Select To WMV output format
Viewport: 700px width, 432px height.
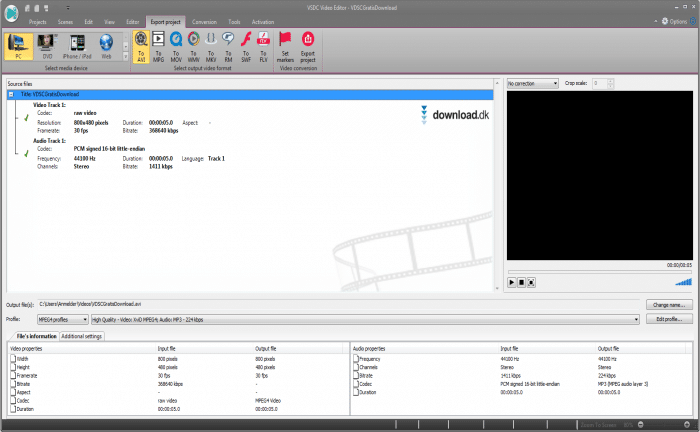(x=193, y=47)
